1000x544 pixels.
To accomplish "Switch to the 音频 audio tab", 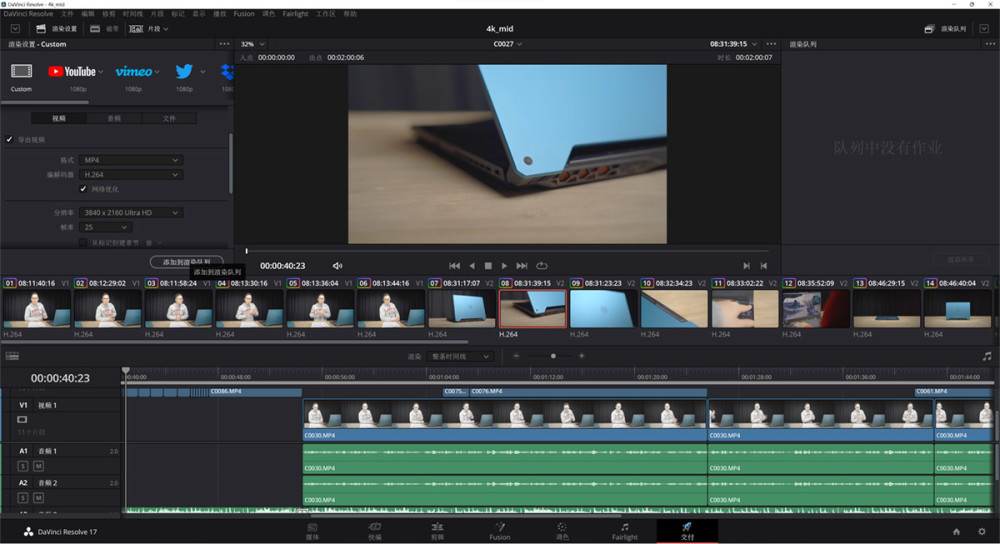I will point(114,118).
